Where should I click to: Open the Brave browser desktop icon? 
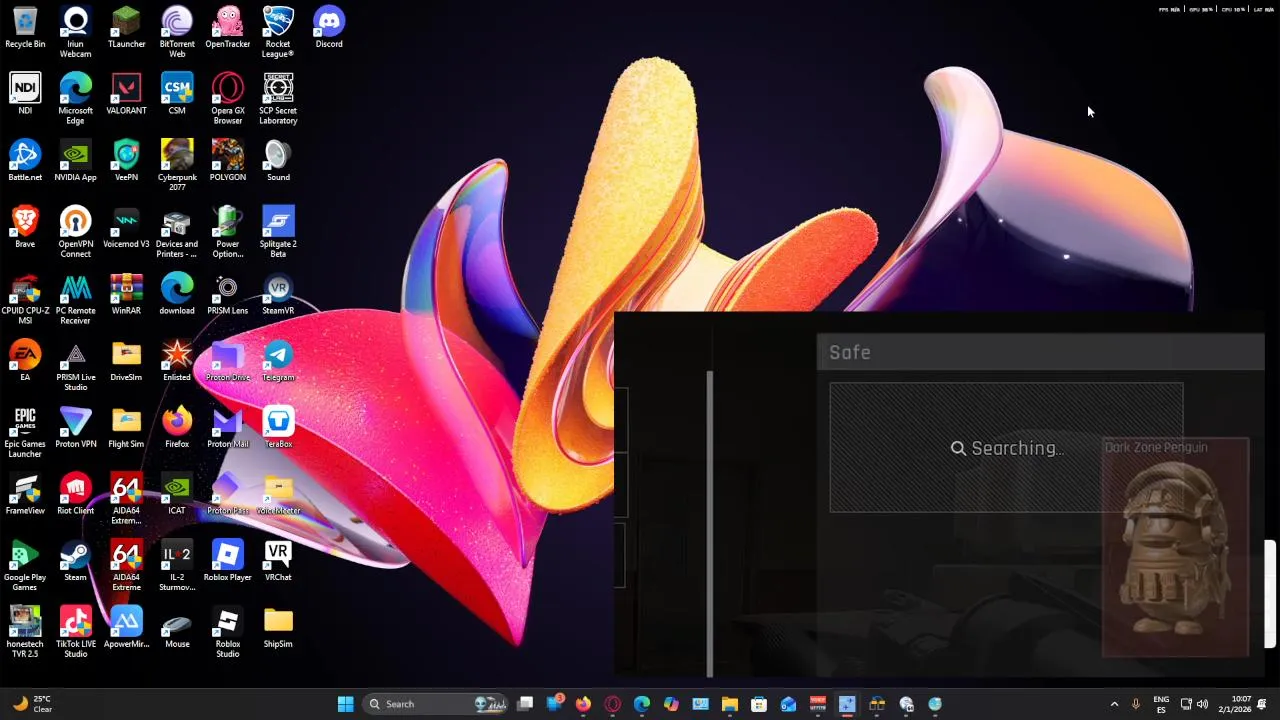click(25, 228)
